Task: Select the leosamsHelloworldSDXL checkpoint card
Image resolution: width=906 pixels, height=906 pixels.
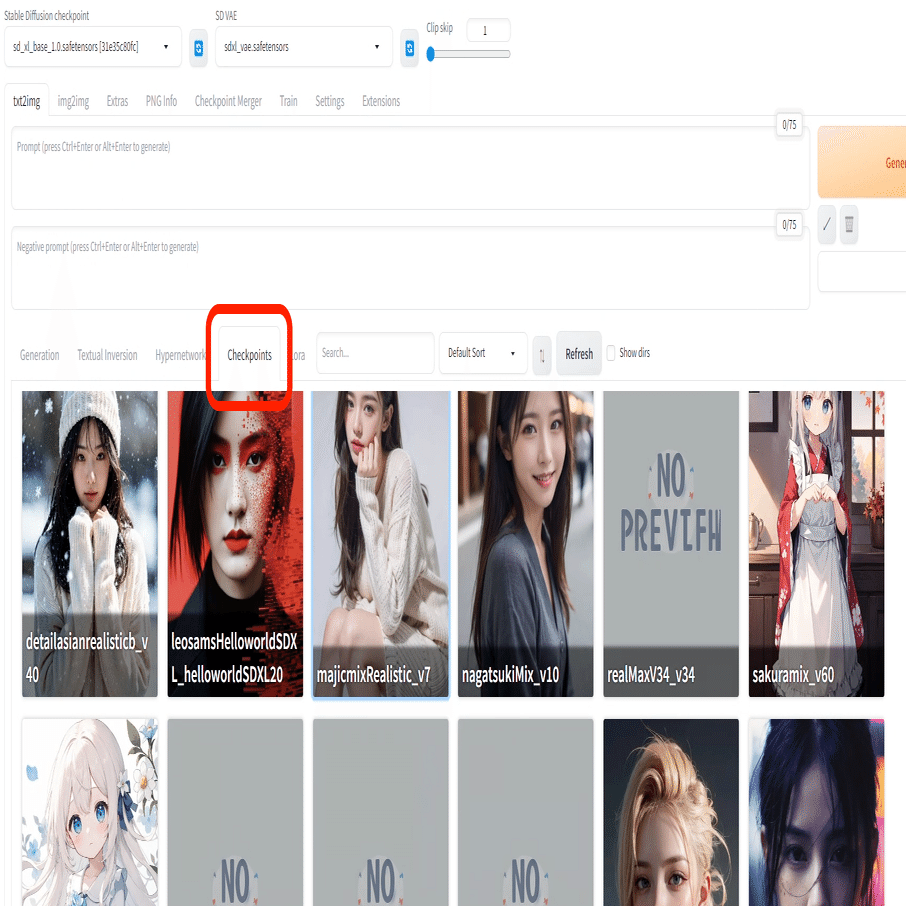Action: point(235,544)
